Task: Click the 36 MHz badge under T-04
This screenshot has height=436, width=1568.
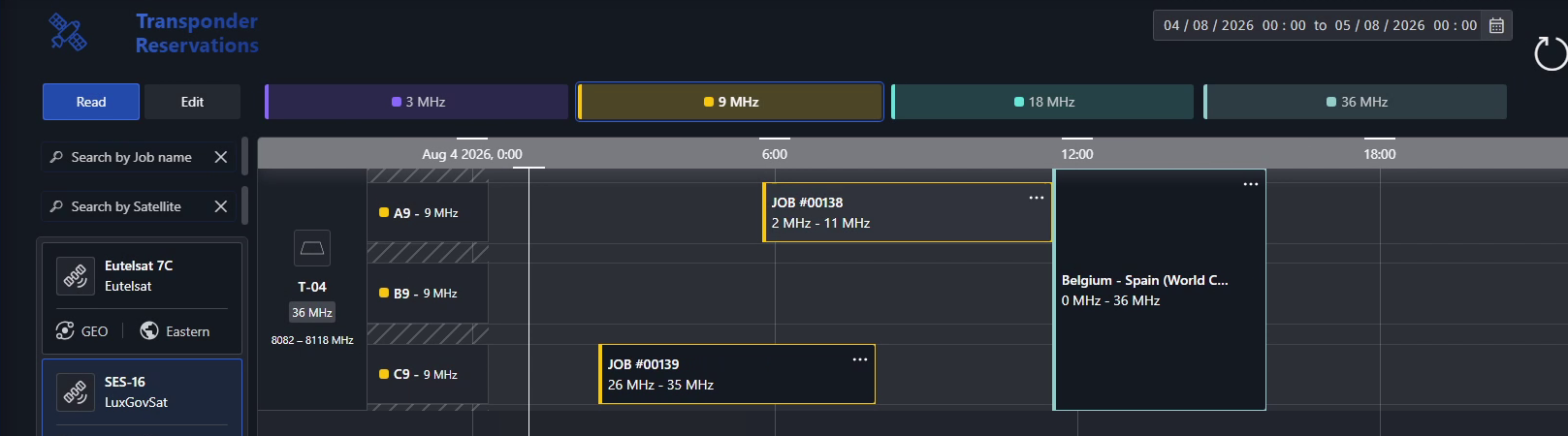Action: (x=312, y=312)
